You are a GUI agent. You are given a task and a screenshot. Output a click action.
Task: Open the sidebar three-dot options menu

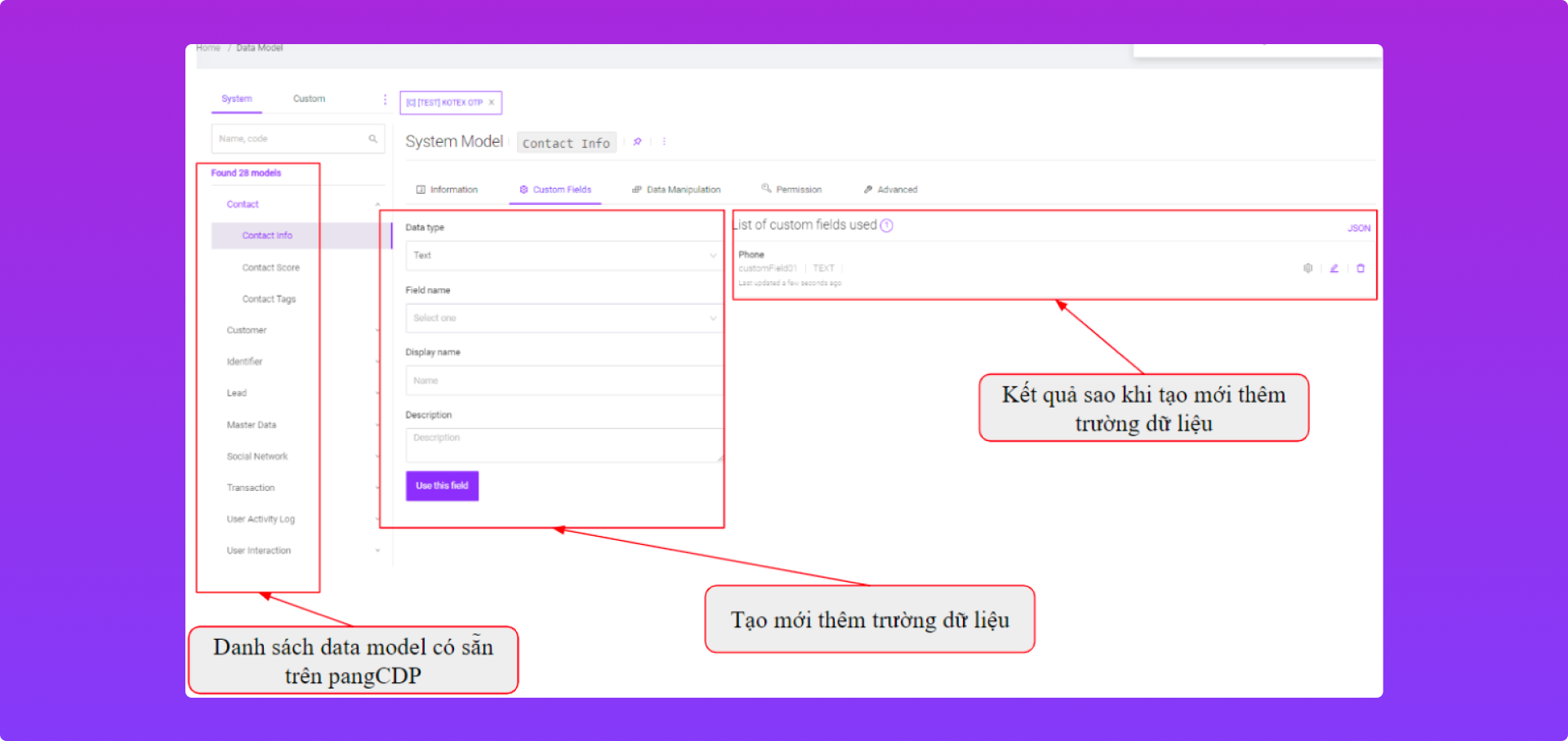(x=385, y=100)
